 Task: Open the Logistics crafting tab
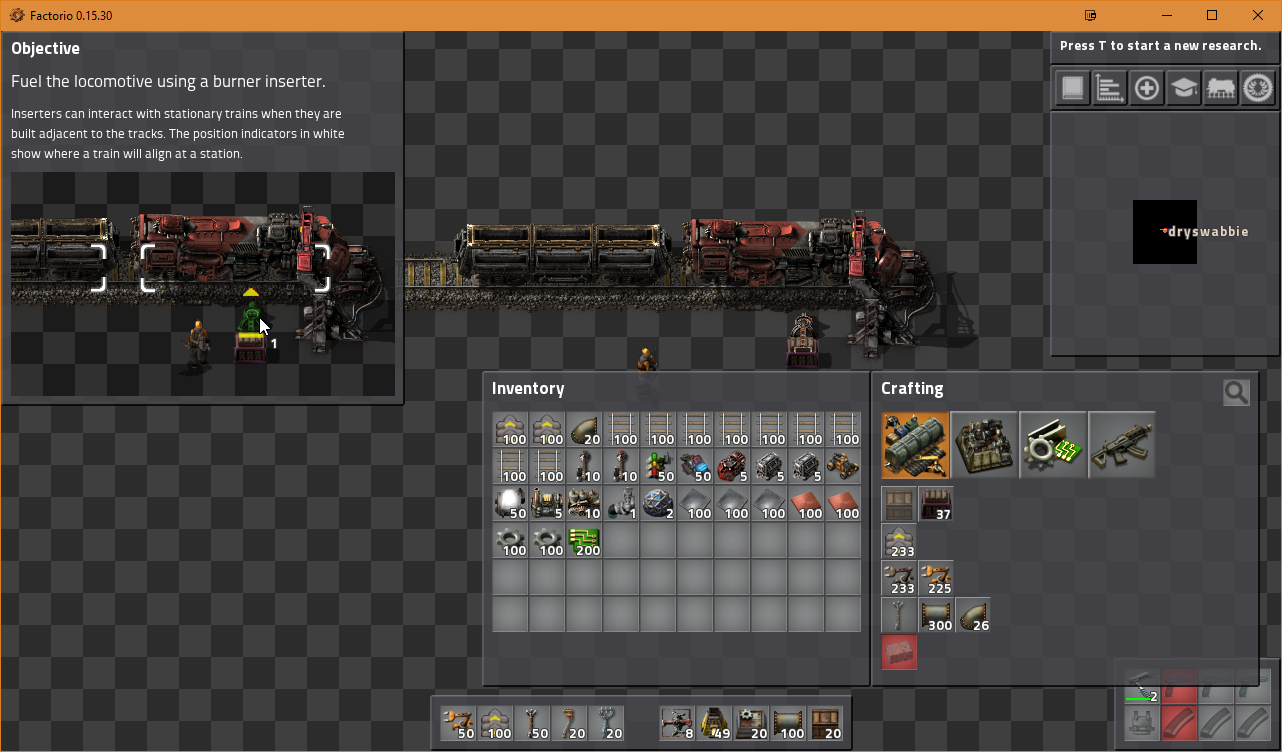point(915,445)
